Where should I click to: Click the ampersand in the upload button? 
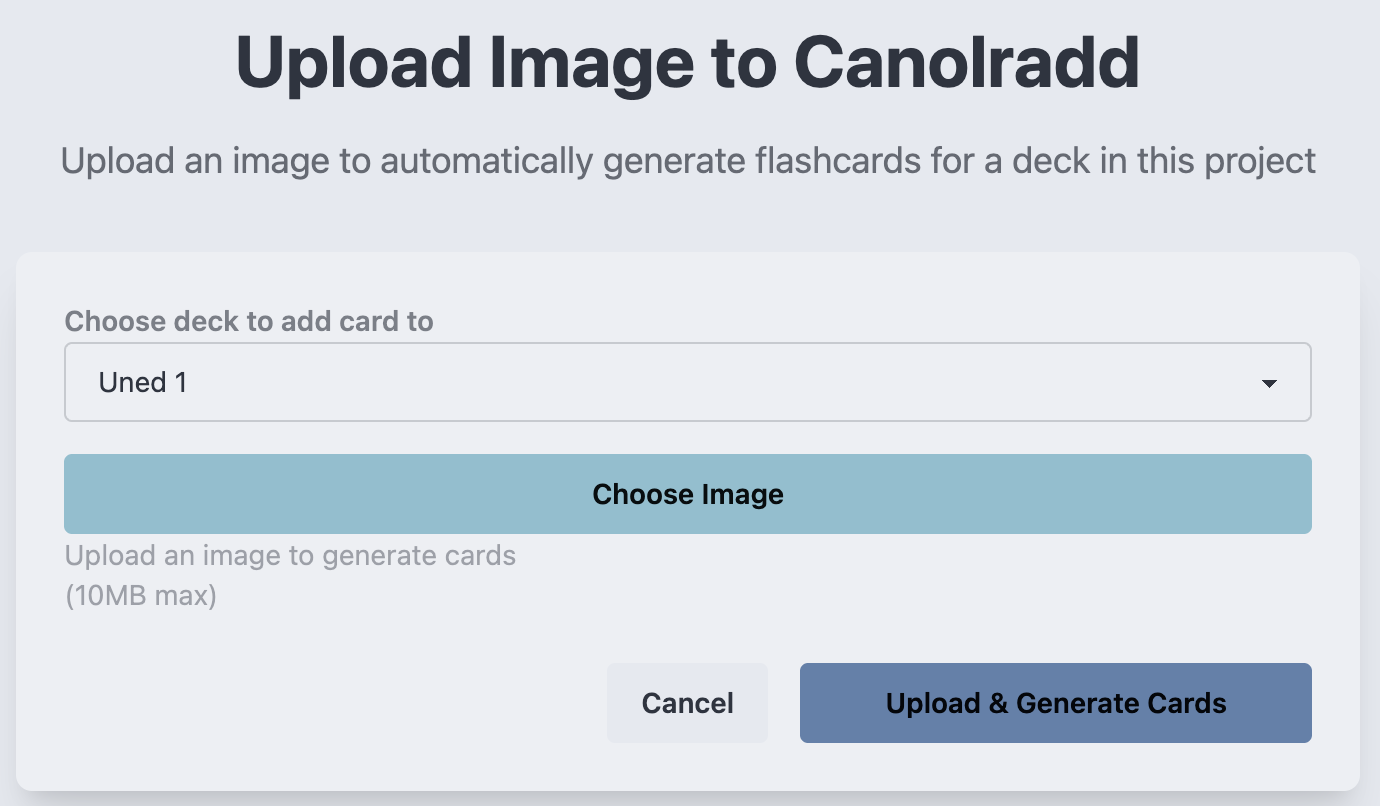coord(998,703)
